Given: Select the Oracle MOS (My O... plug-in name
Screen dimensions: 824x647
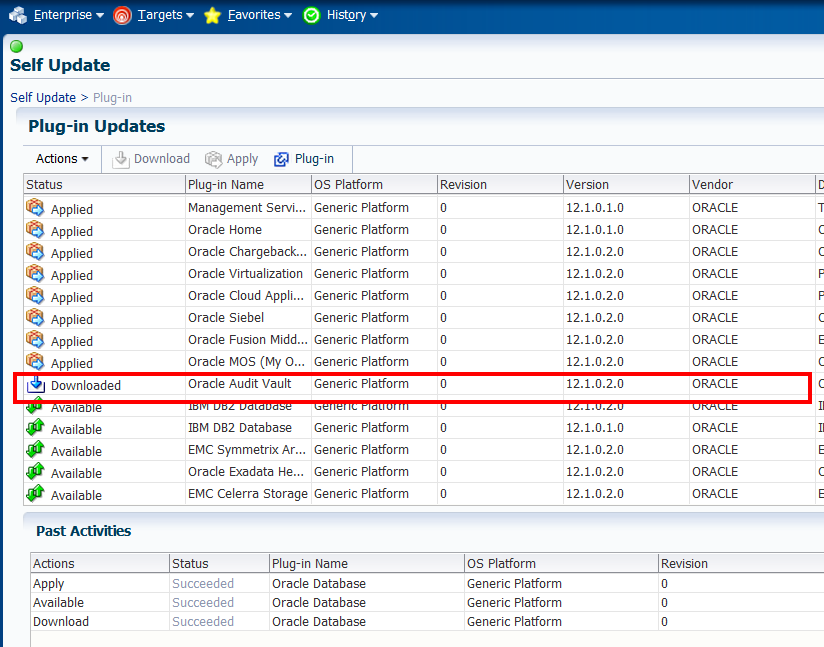Looking at the screenshot, I should 246,362.
